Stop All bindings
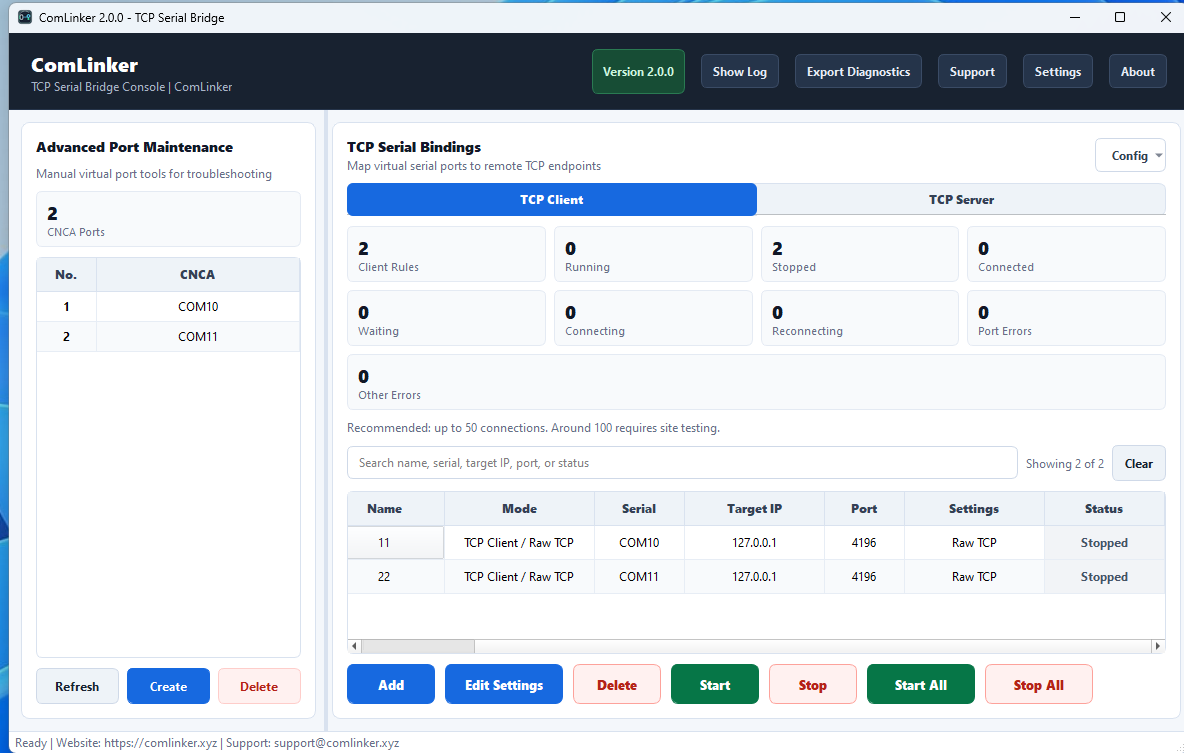Image resolution: width=1184 pixels, height=753 pixels. pyautogui.click(x=1038, y=685)
